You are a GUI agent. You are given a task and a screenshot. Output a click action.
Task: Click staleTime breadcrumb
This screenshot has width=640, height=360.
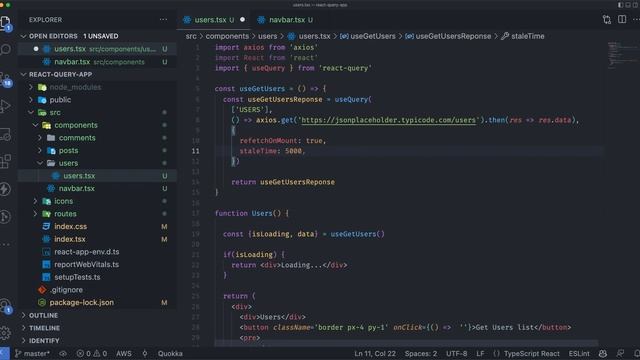point(523,36)
